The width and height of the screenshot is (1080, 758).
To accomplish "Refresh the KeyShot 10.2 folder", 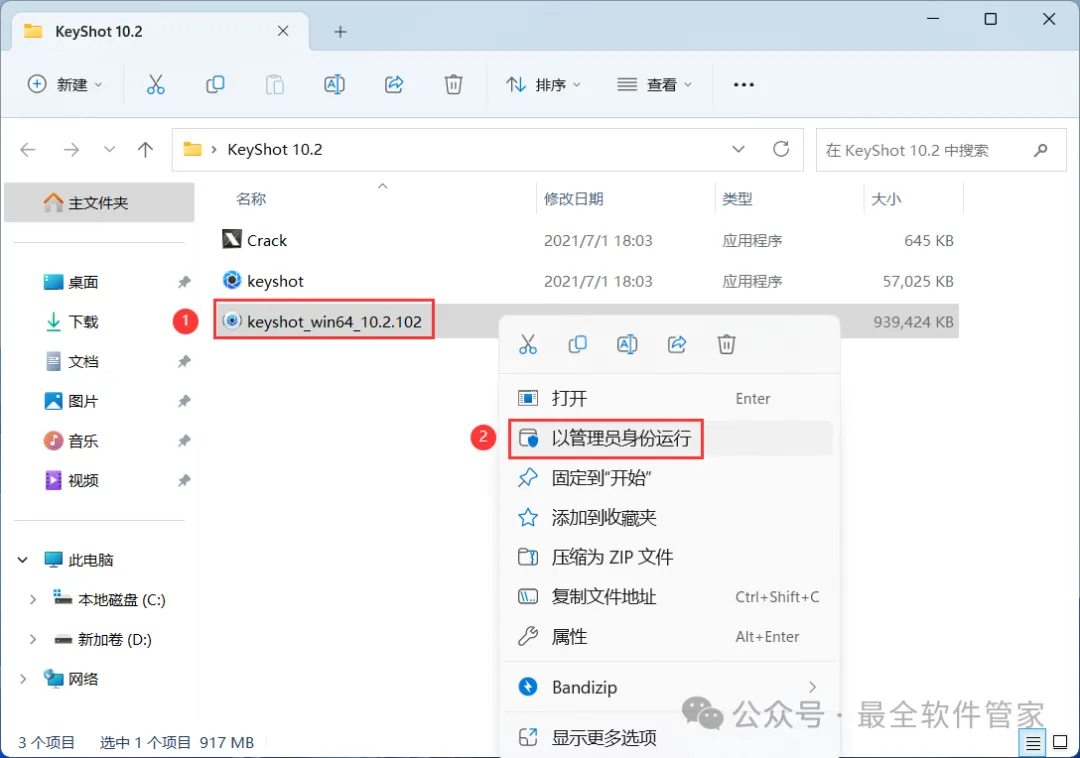I will (781, 149).
